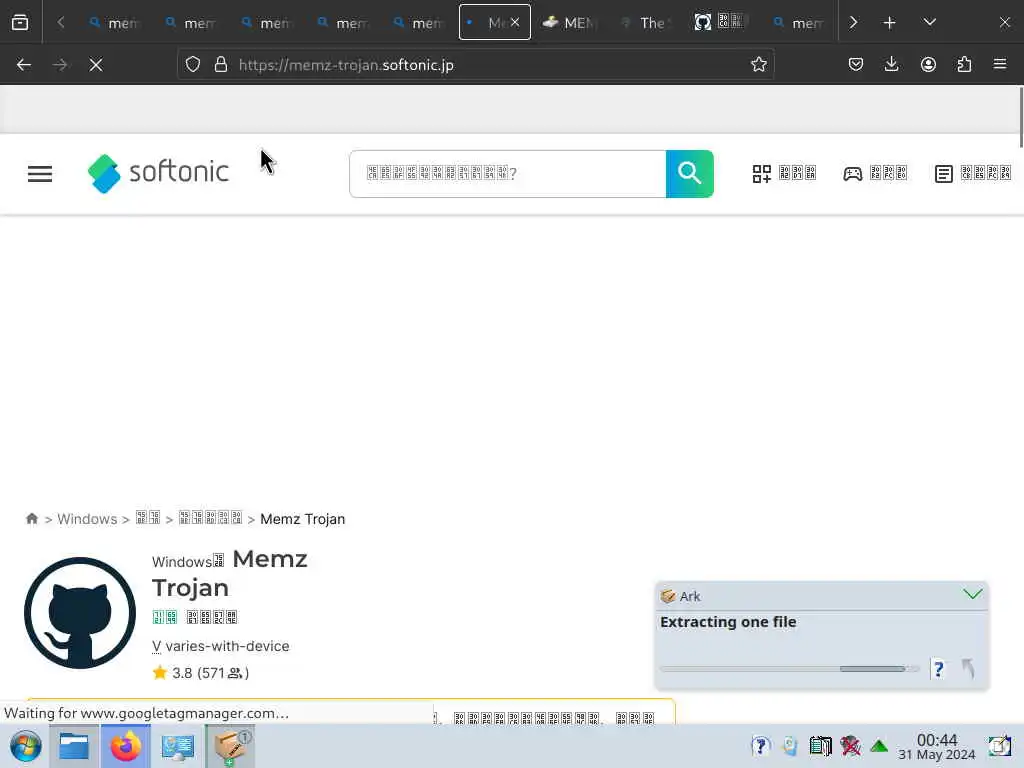The height and width of the screenshot is (768, 1024).
Task: Switch to the MEM tab with hat icon
Action: [x=570, y=22]
